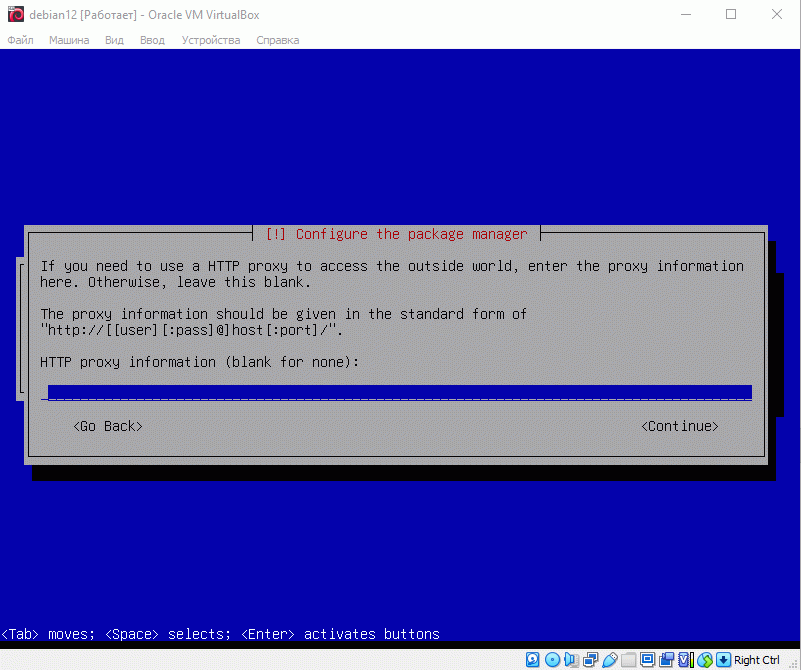Click the network adapters status icon

pyautogui.click(x=591, y=660)
